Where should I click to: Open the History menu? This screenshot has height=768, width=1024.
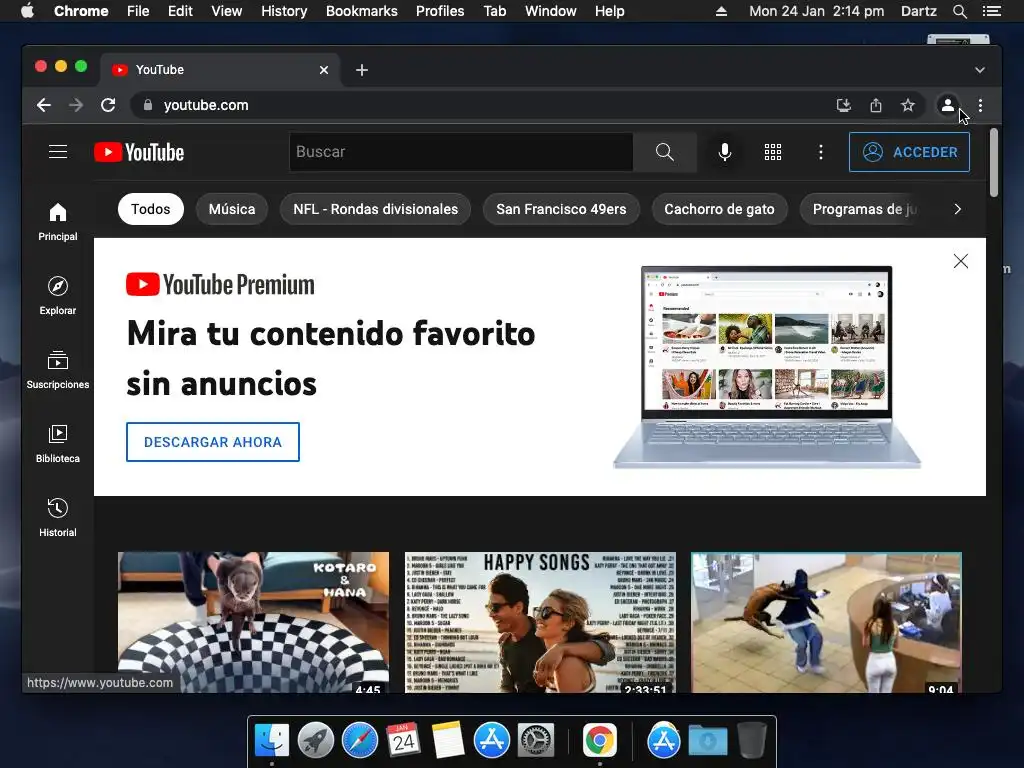[x=284, y=11]
